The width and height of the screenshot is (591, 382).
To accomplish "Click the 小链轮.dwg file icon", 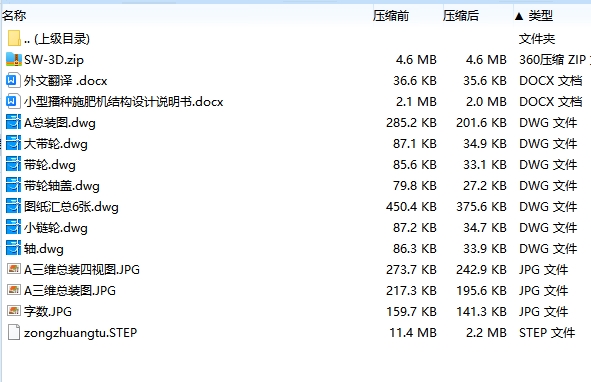I will point(14,228).
